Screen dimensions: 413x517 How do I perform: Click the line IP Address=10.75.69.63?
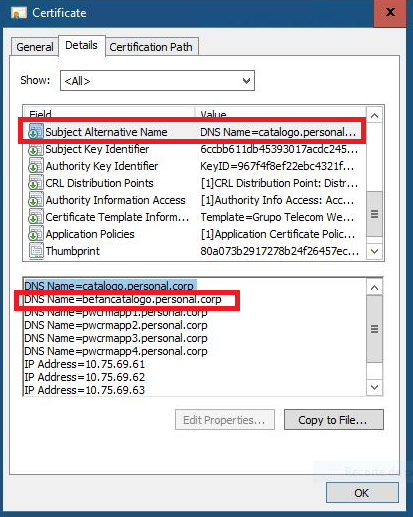coord(84,390)
